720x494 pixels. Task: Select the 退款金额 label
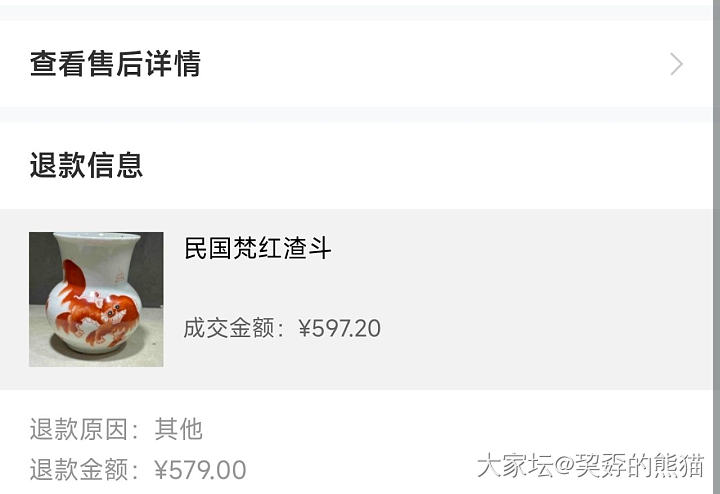pos(79,470)
